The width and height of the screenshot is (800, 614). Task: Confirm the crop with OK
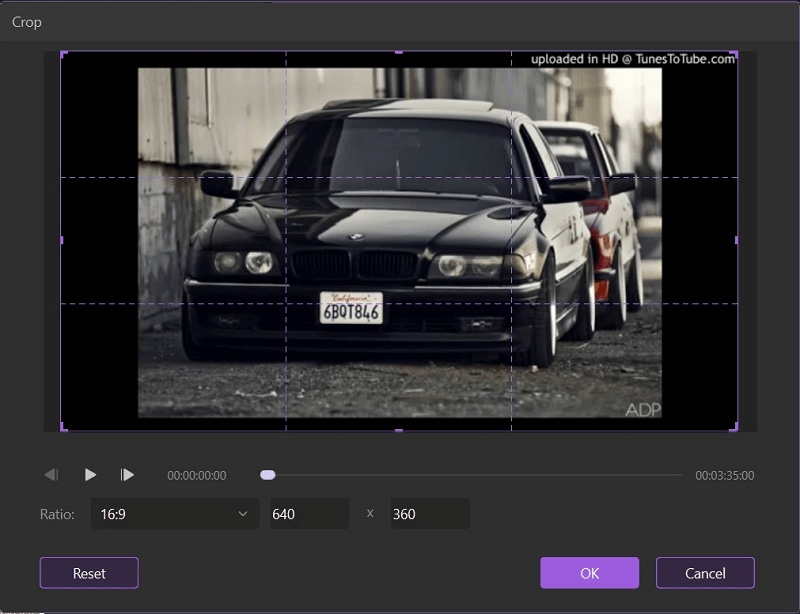589,573
